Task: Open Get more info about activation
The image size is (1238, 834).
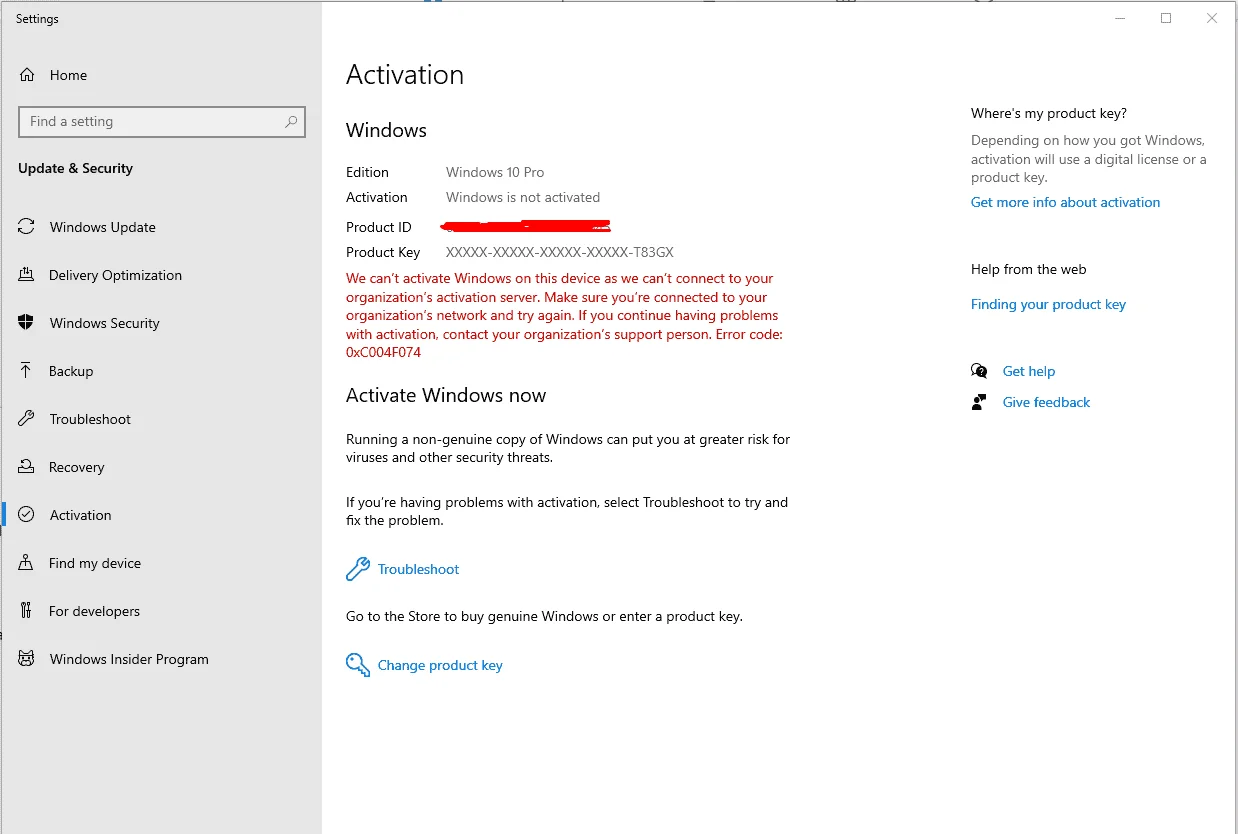Action: pyautogui.click(x=1065, y=202)
